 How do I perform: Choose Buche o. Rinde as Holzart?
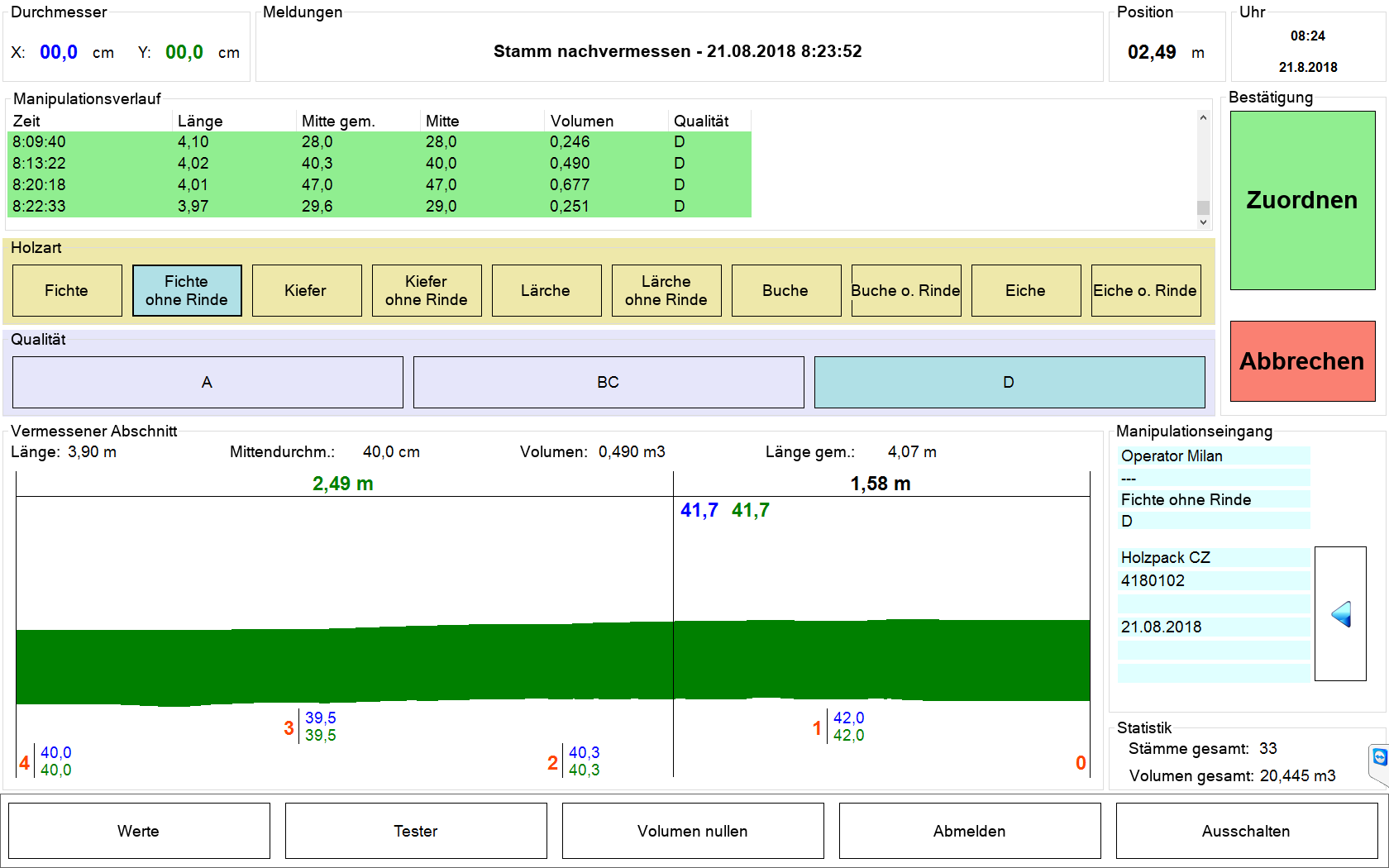(906, 290)
